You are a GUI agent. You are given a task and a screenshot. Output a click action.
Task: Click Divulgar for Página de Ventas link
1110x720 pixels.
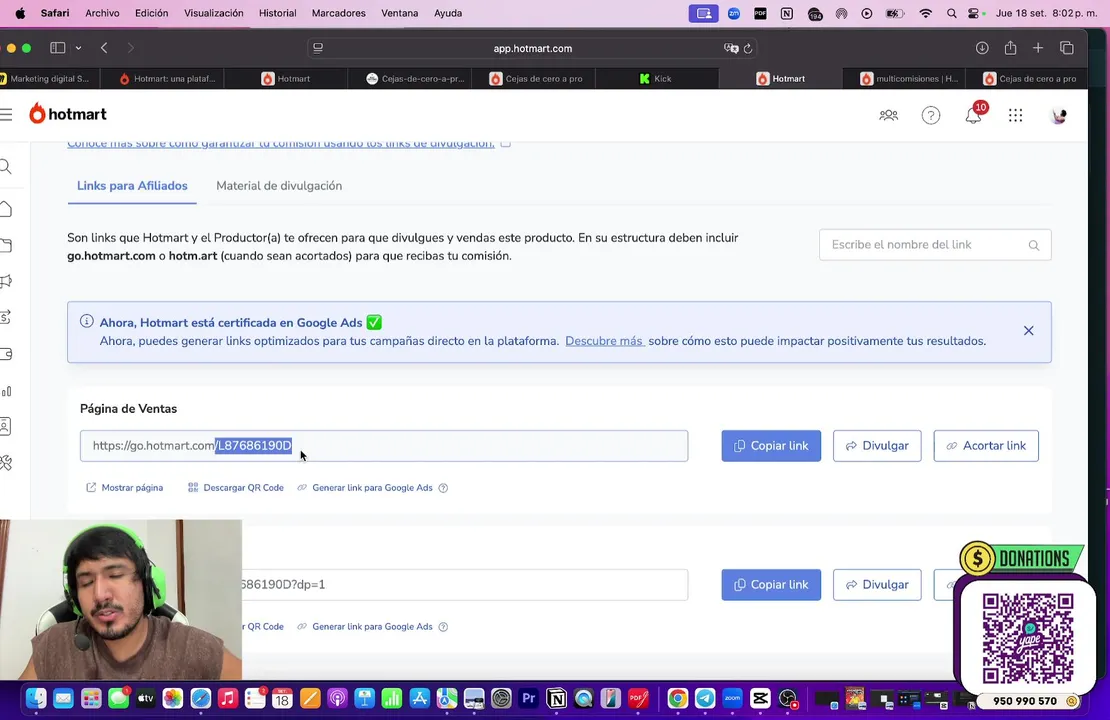click(877, 446)
